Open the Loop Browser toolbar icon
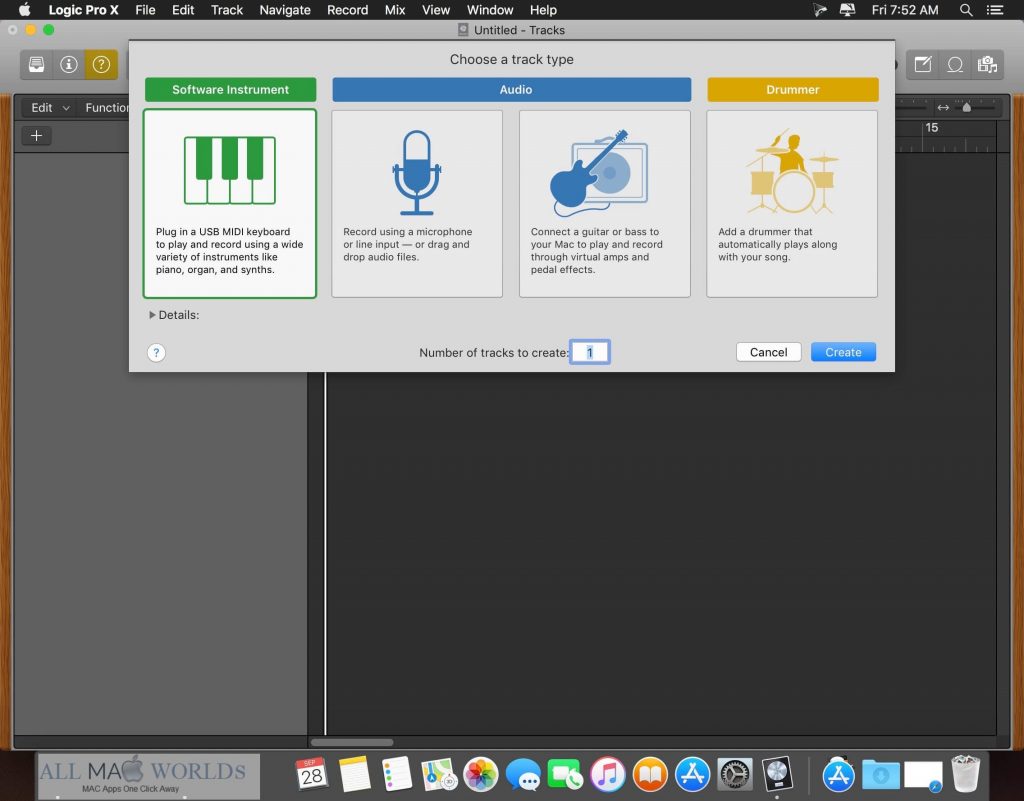 955,65
